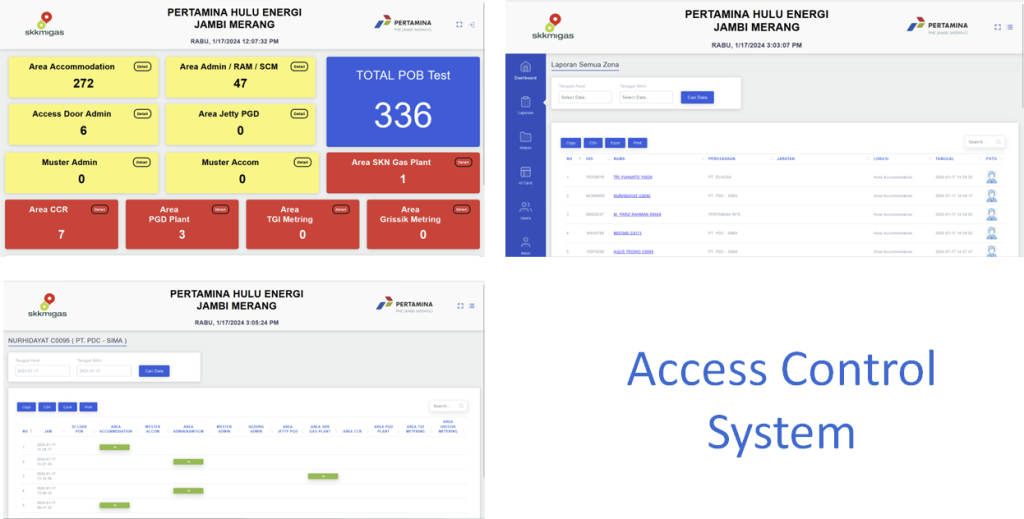Open Akun person icon in sidebar
1024x519 pixels.
click(525, 242)
